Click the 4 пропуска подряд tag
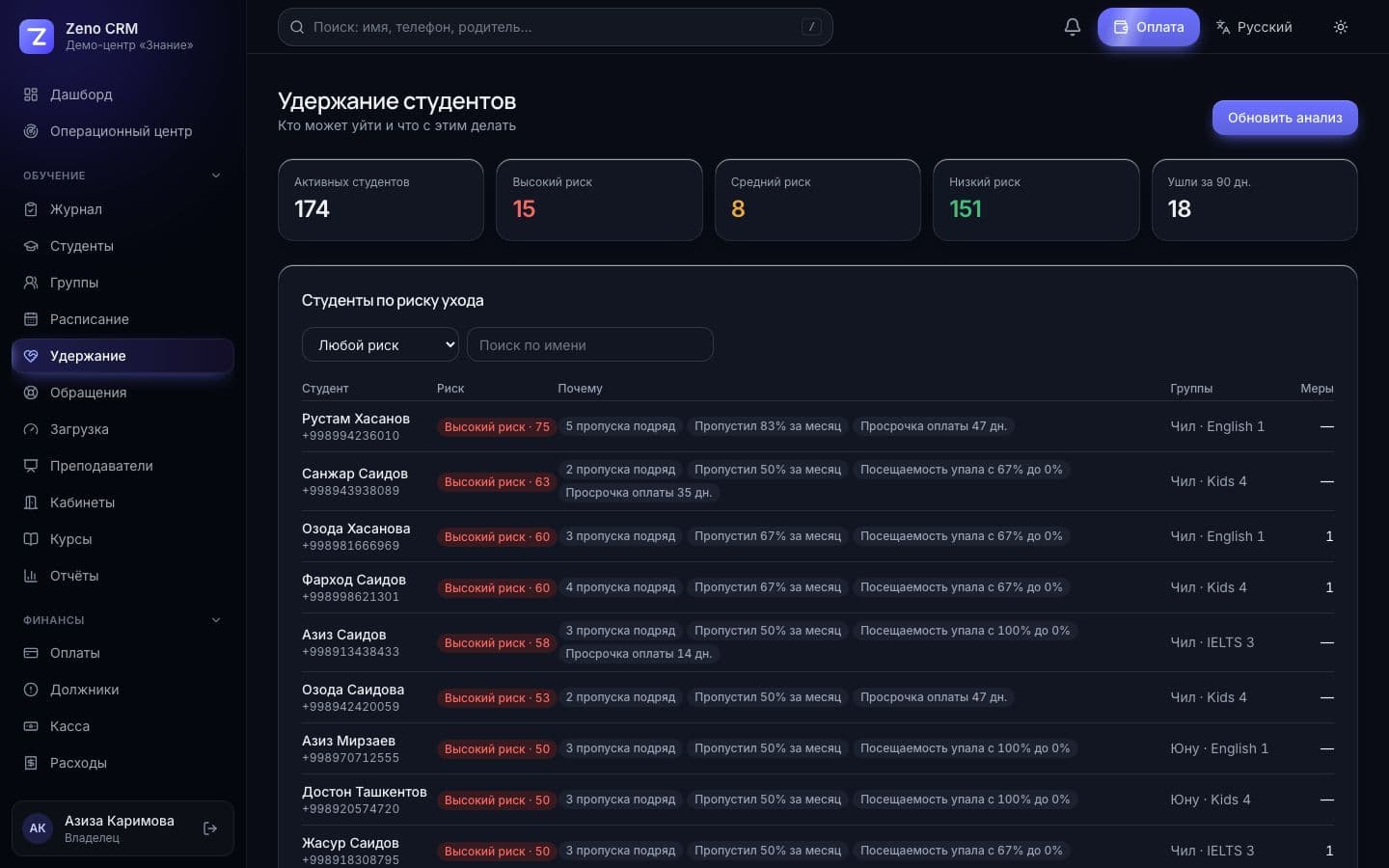Viewport: 1389px width, 868px height. click(x=620, y=587)
